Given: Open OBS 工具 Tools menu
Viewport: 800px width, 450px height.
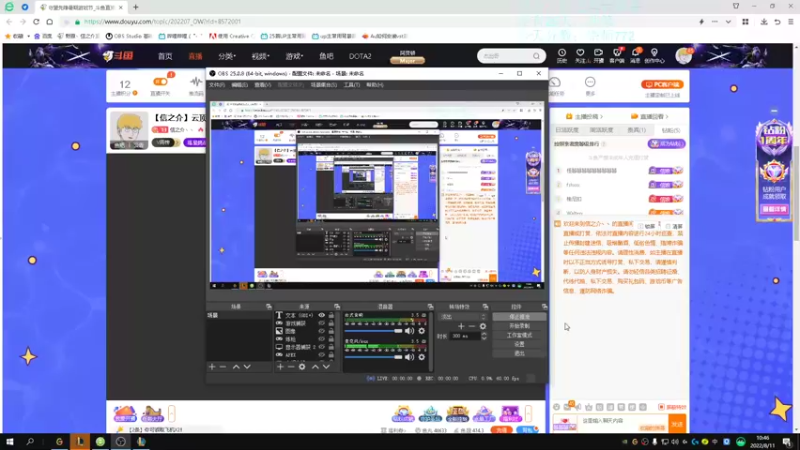Looking at the screenshot, I should coord(352,85).
